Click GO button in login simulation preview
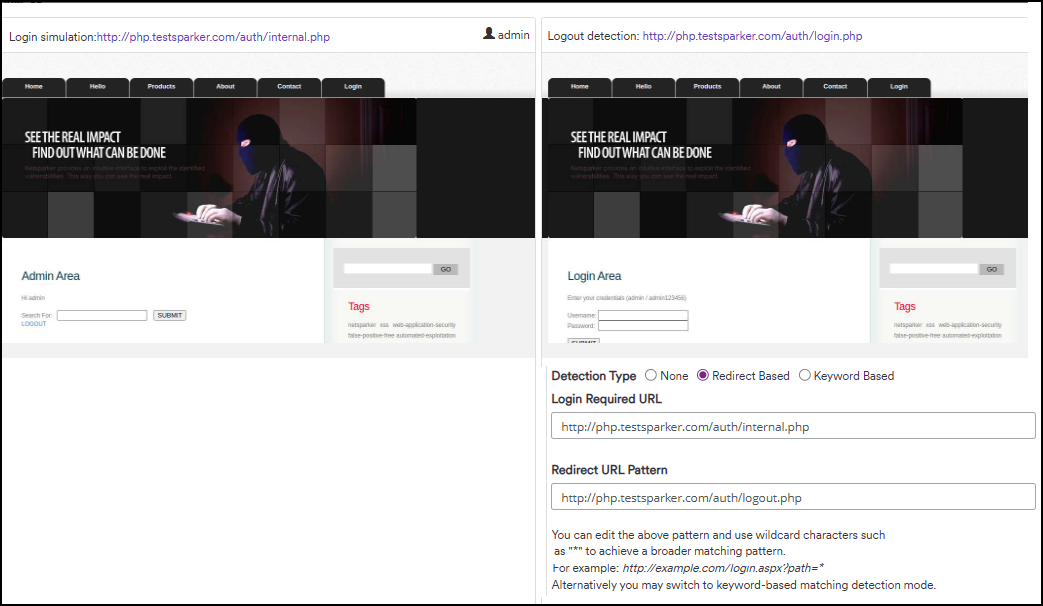 click(x=446, y=269)
